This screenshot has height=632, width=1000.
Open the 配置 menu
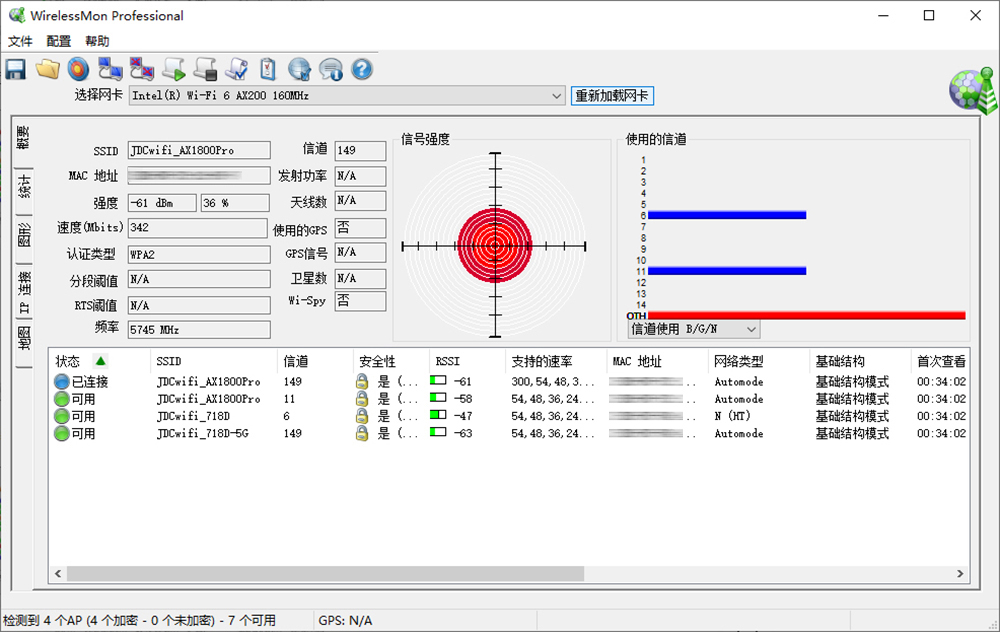pyautogui.click(x=58, y=41)
